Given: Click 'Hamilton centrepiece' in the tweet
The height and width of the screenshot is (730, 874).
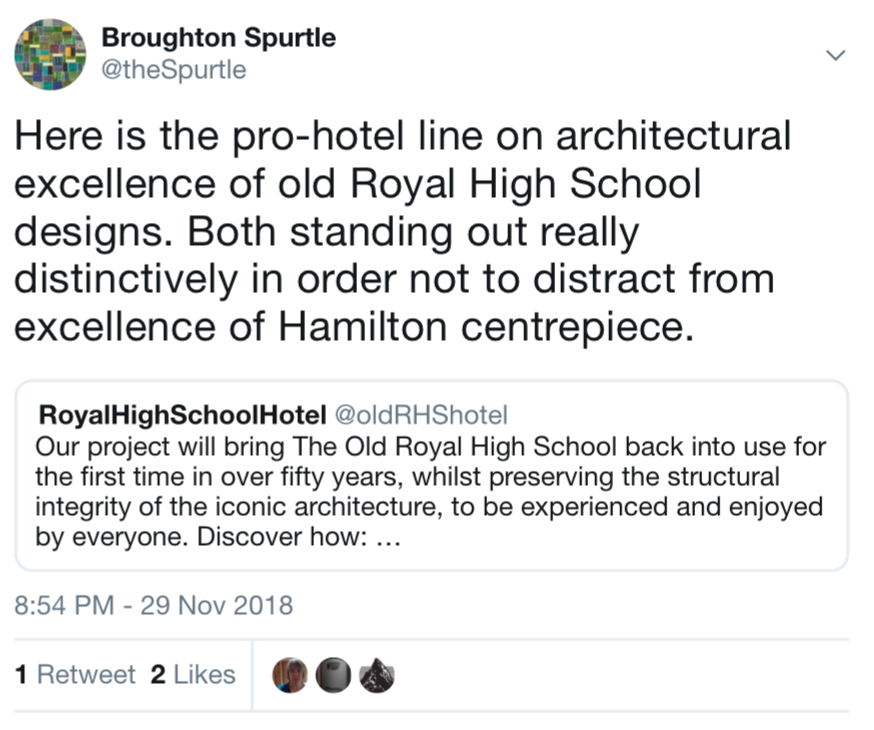Looking at the screenshot, I should pyautogui.click(x=486, y=327).
